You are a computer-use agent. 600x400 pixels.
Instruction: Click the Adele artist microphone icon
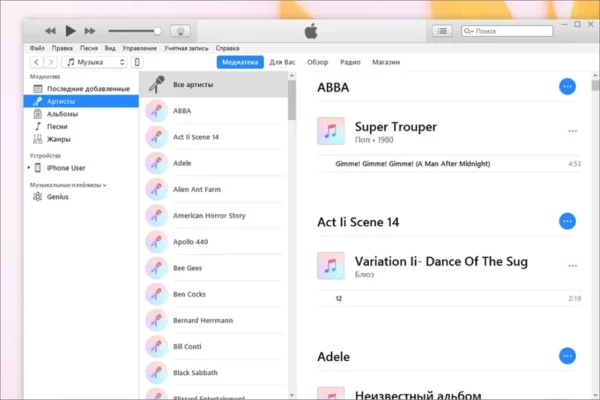tap(157, 163)
